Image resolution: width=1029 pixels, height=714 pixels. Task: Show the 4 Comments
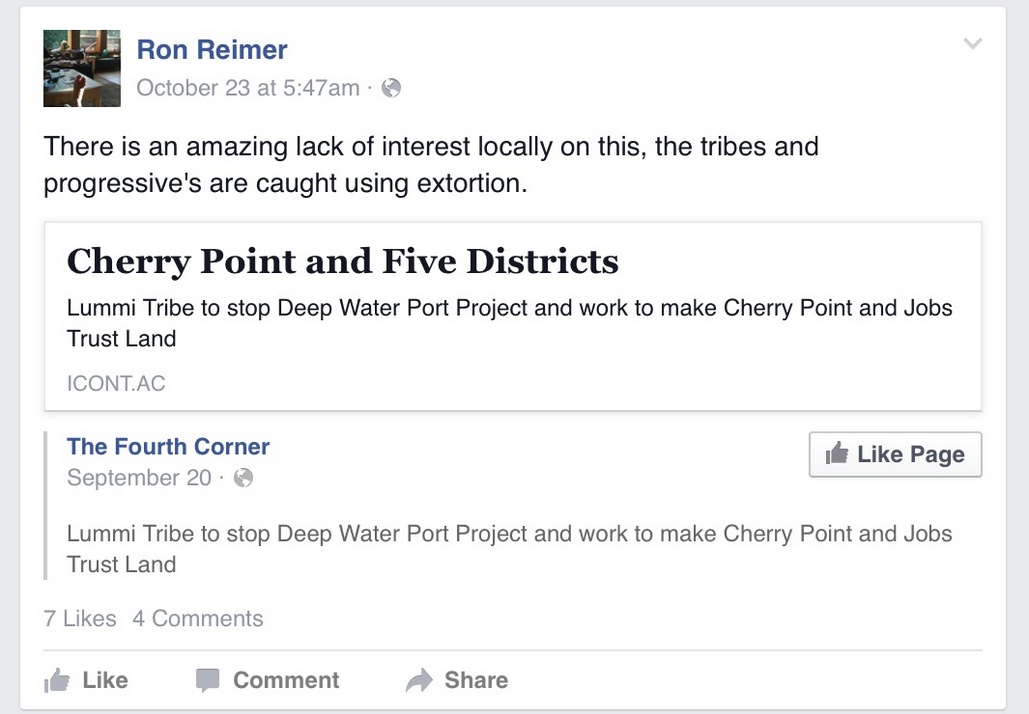point(198,619)
